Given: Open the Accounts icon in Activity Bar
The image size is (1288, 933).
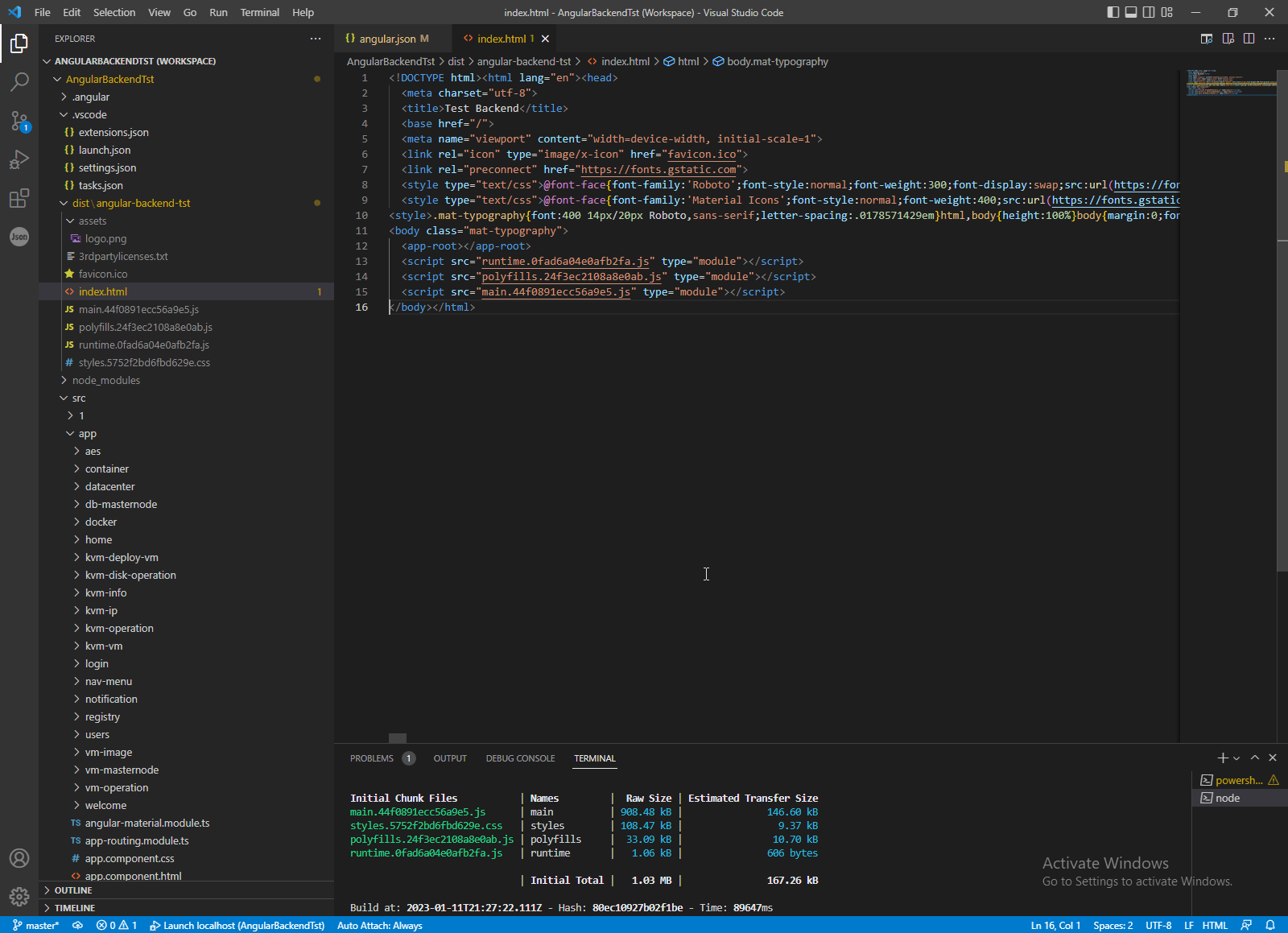Looking at the screenshot, I should click(19, 858).
